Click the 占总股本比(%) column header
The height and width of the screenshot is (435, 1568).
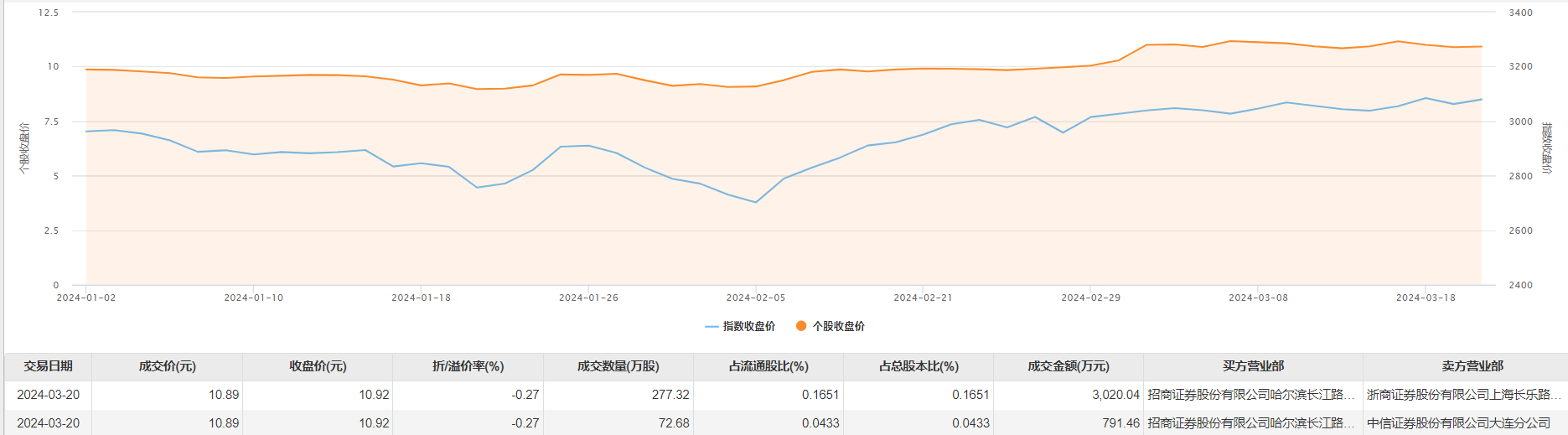[x=919, y=366]
